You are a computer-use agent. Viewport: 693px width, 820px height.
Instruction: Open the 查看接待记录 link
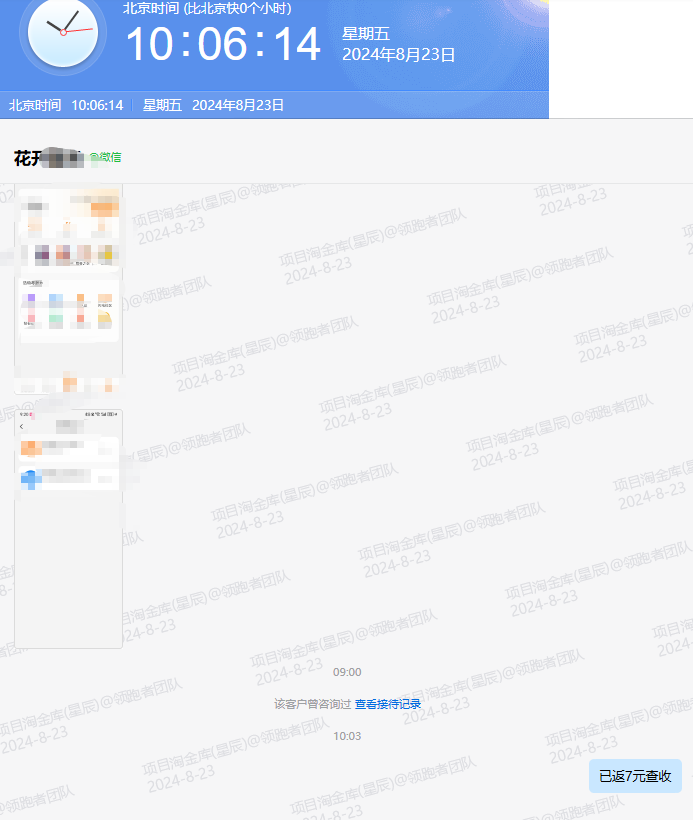pyautogui.click(x=388, y=704)
